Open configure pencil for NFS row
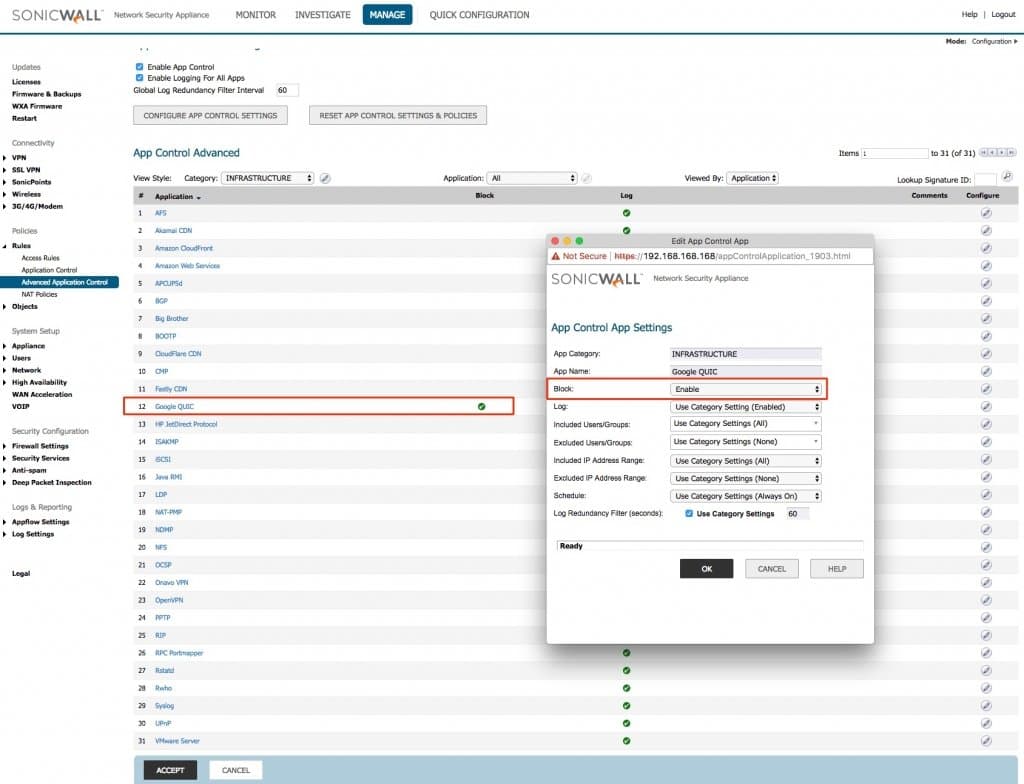Viewport: 1024px width, 784px height. coord(986,547)
